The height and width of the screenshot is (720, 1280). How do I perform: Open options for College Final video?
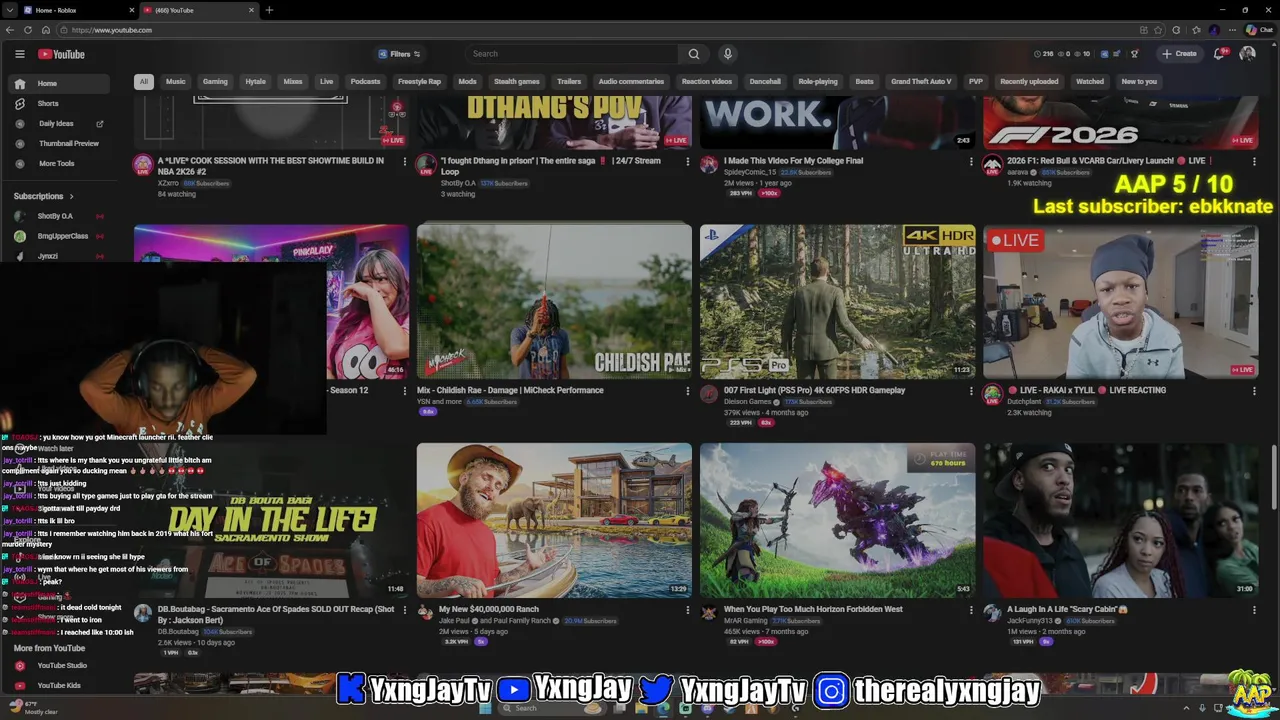pos(970,162)
